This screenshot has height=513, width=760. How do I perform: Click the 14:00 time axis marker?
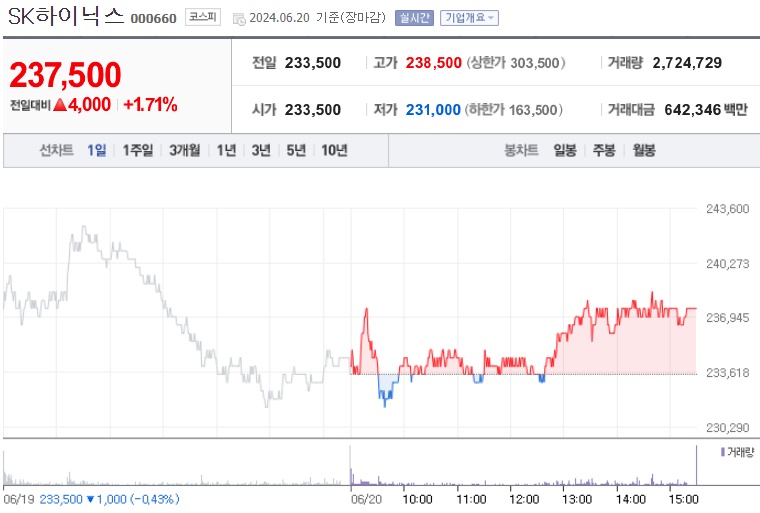coord(631,499)
